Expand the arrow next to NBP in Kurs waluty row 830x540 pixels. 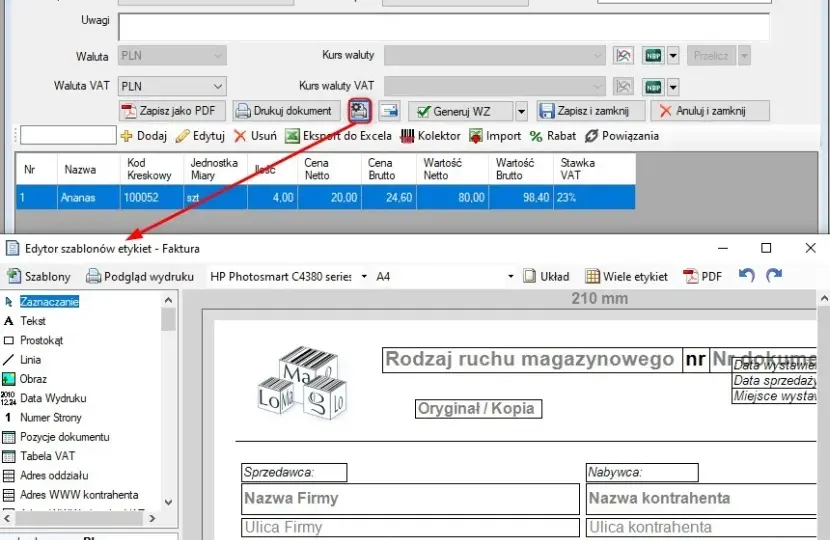[x=673, y=56]
